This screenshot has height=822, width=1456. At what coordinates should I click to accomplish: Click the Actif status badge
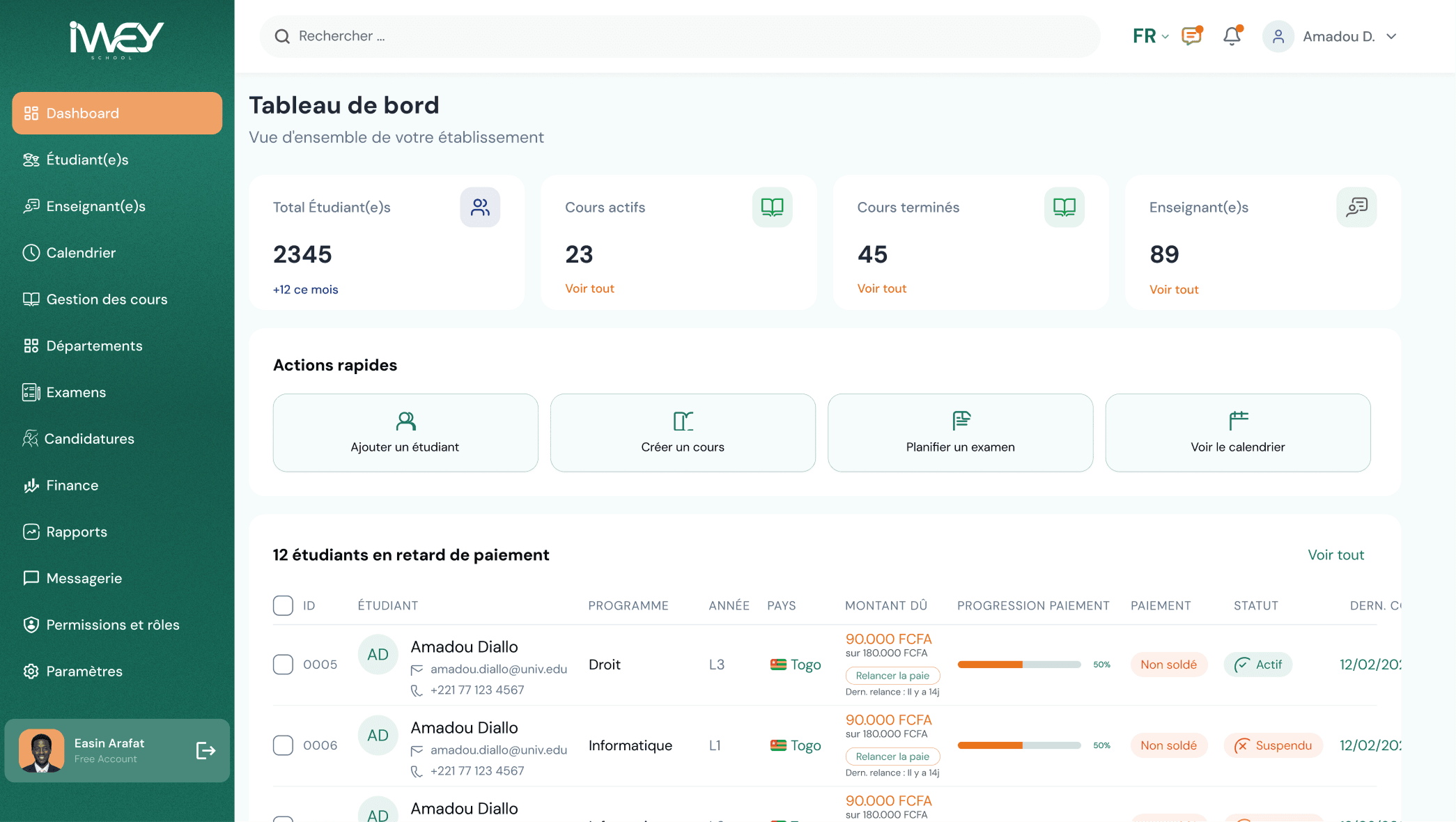[x=1258, y=665]
